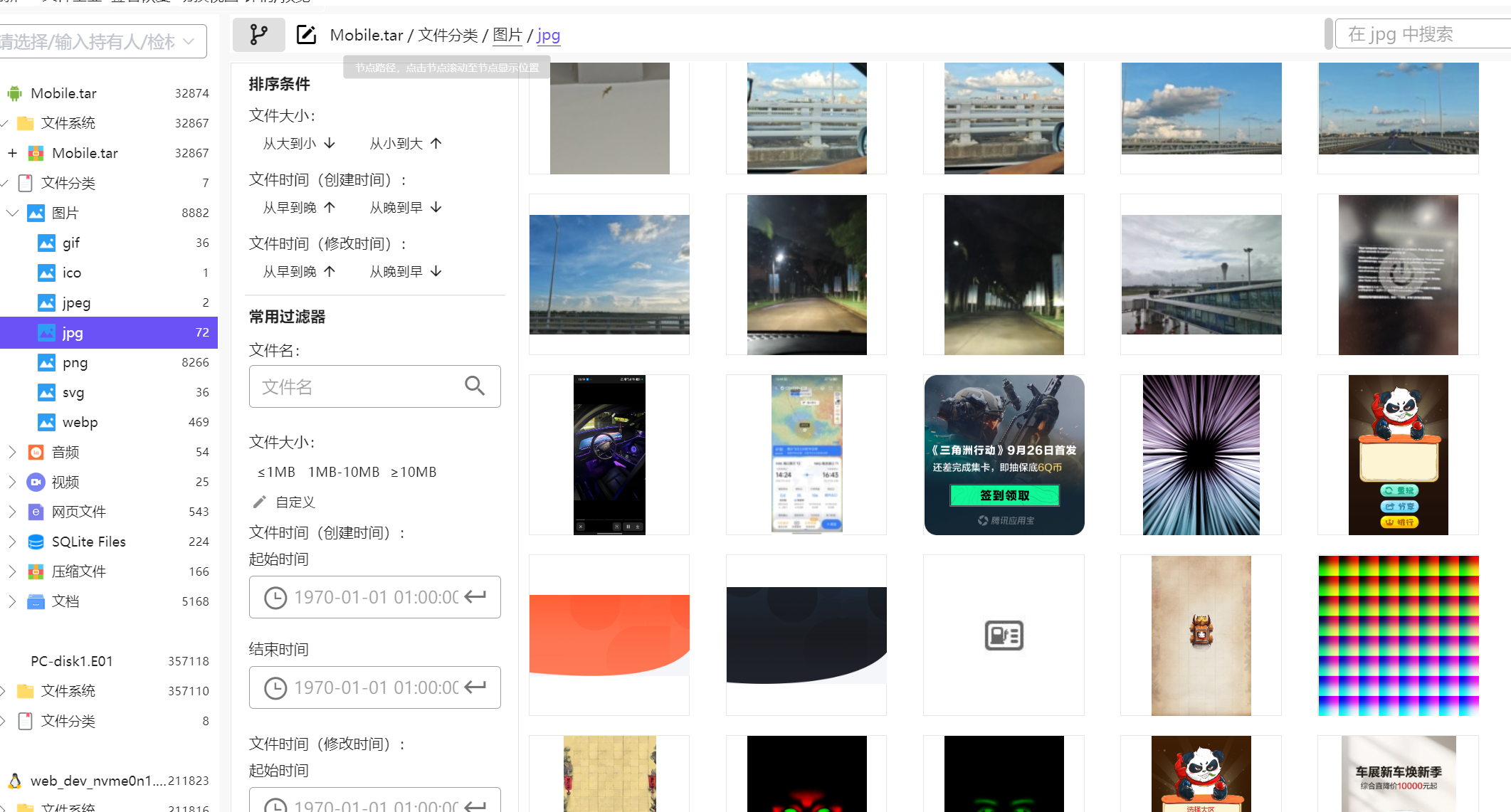Click the 图片 breadcrumb link

(507, 35)
